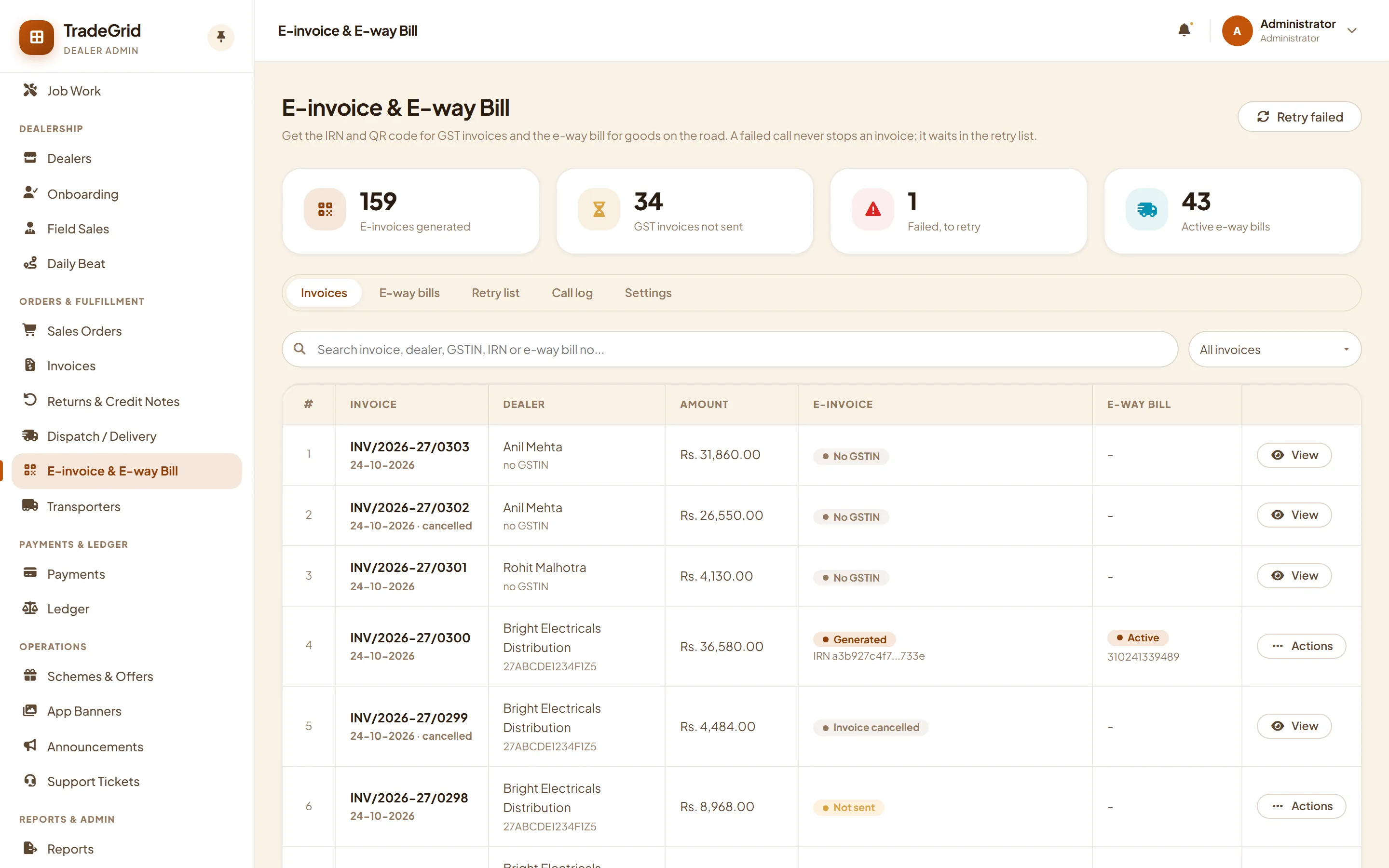Screen dimensions: 1389x868
Task: Open the Settings tab
Action: coord(648,293)
